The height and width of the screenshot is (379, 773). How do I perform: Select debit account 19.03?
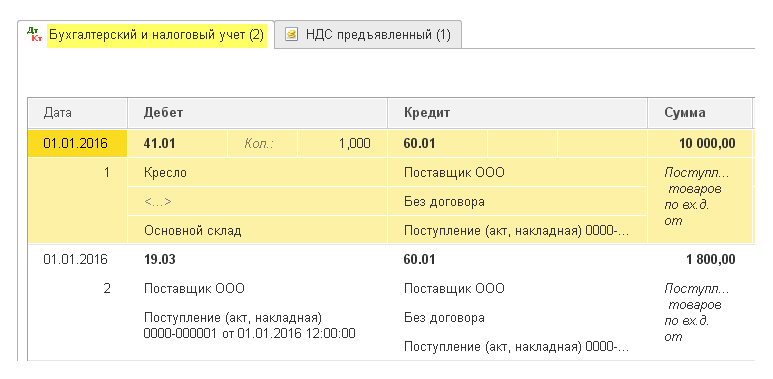tap(159, 259)
